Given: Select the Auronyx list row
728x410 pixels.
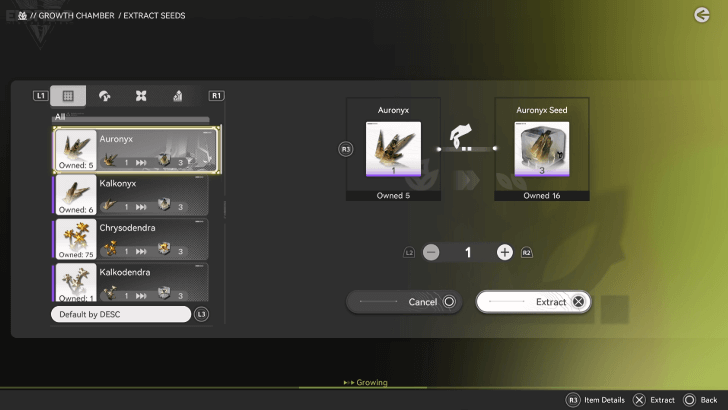Looking at the screenshot, I should (x=137, y=150).
